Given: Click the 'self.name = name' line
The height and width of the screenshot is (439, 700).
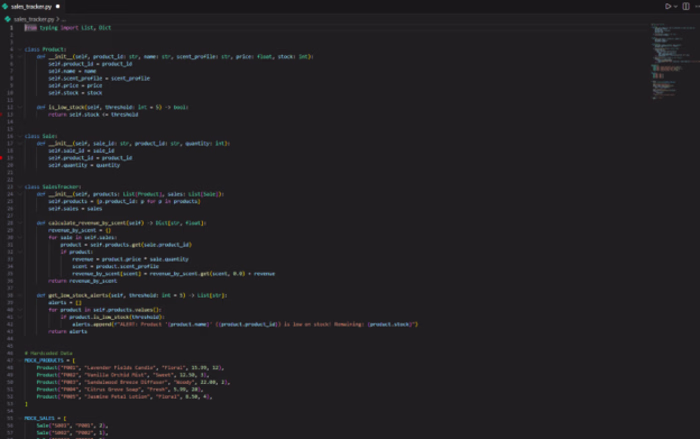Looking at the screenshot, I should click(x=72, y=71).
